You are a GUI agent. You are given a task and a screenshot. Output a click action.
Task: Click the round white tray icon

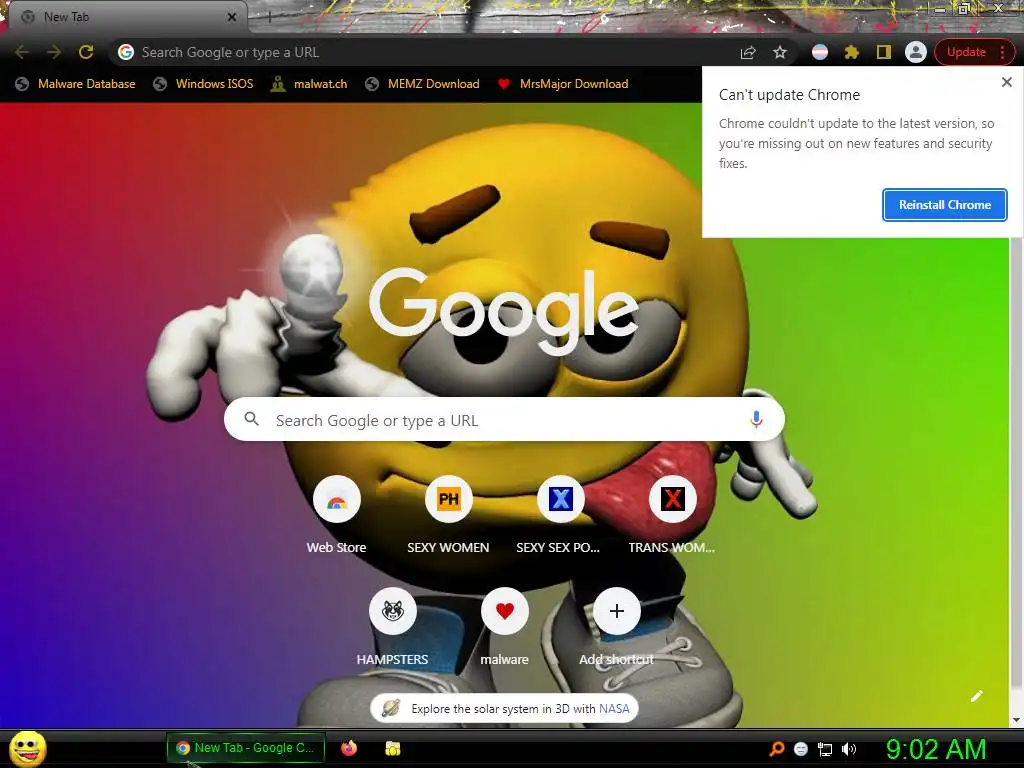(801, 750)
